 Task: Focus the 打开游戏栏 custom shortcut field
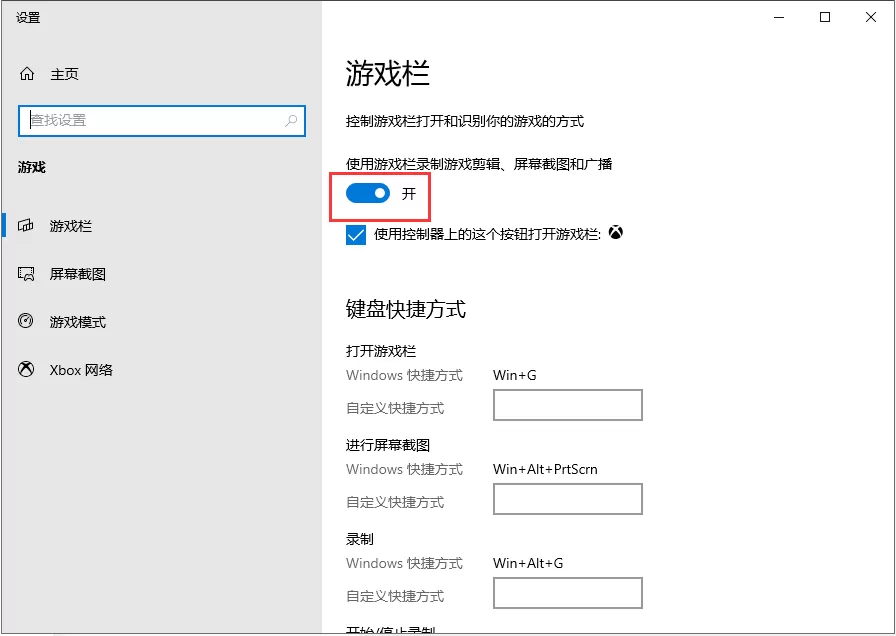pos(567,405)
